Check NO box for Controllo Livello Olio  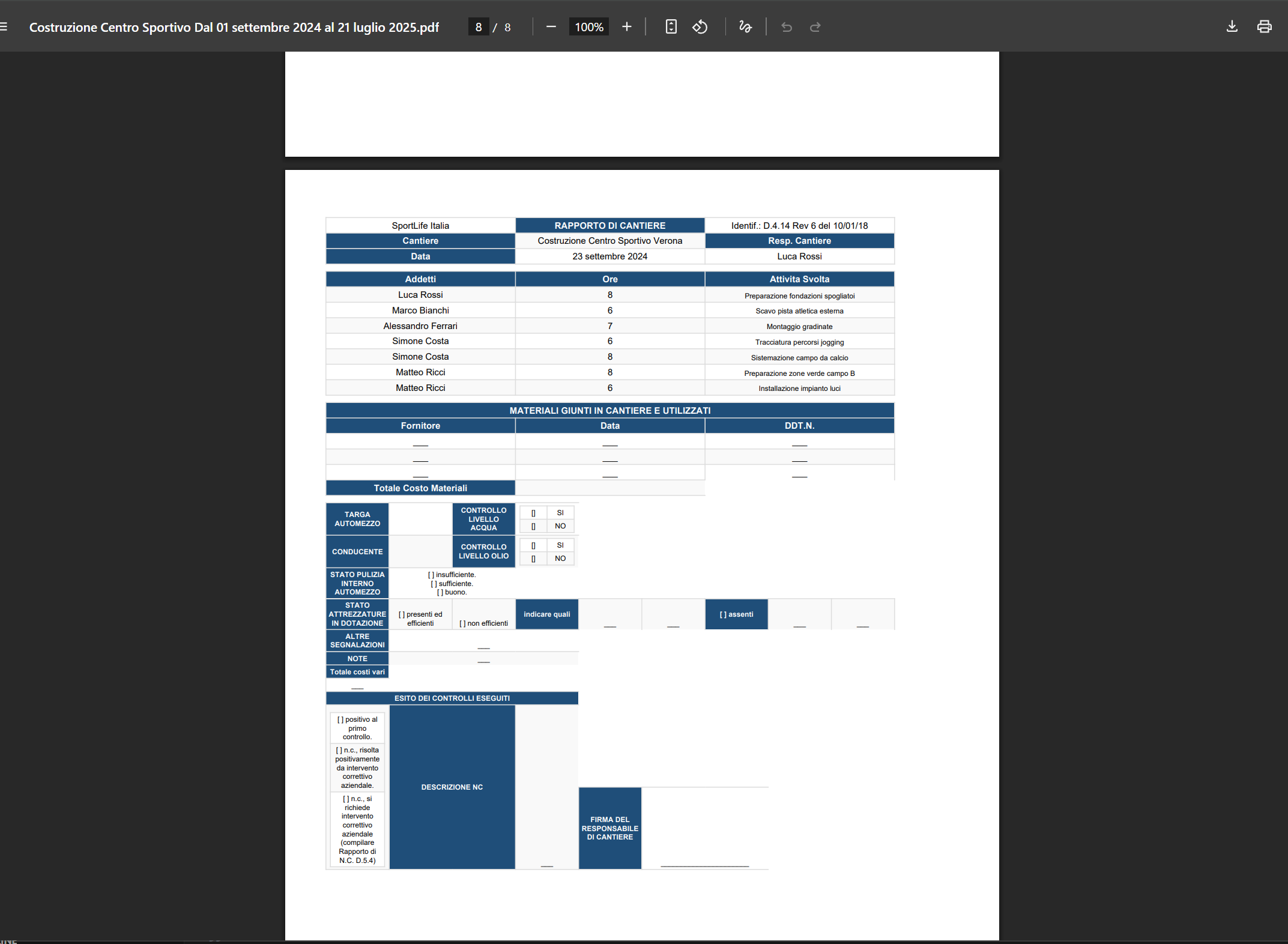tap(533, 558)
